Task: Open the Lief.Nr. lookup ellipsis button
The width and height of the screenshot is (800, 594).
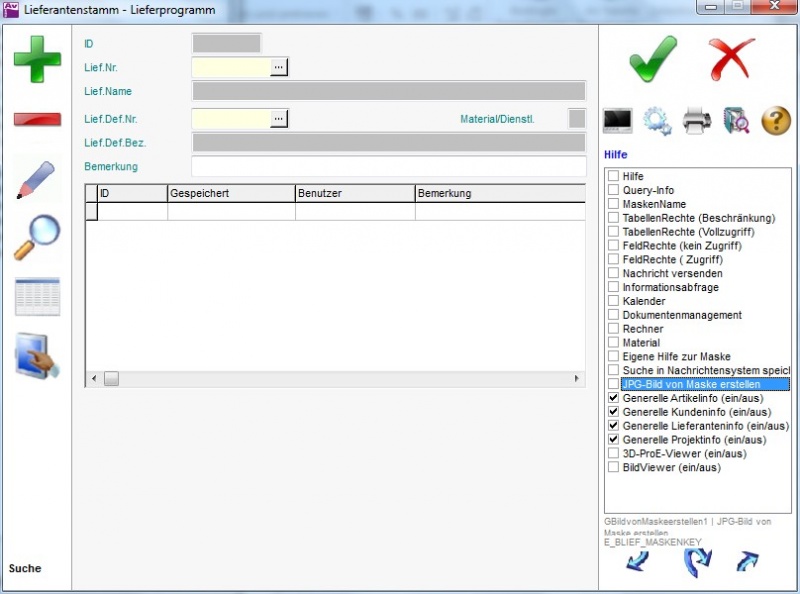Action: coord(279,67)
